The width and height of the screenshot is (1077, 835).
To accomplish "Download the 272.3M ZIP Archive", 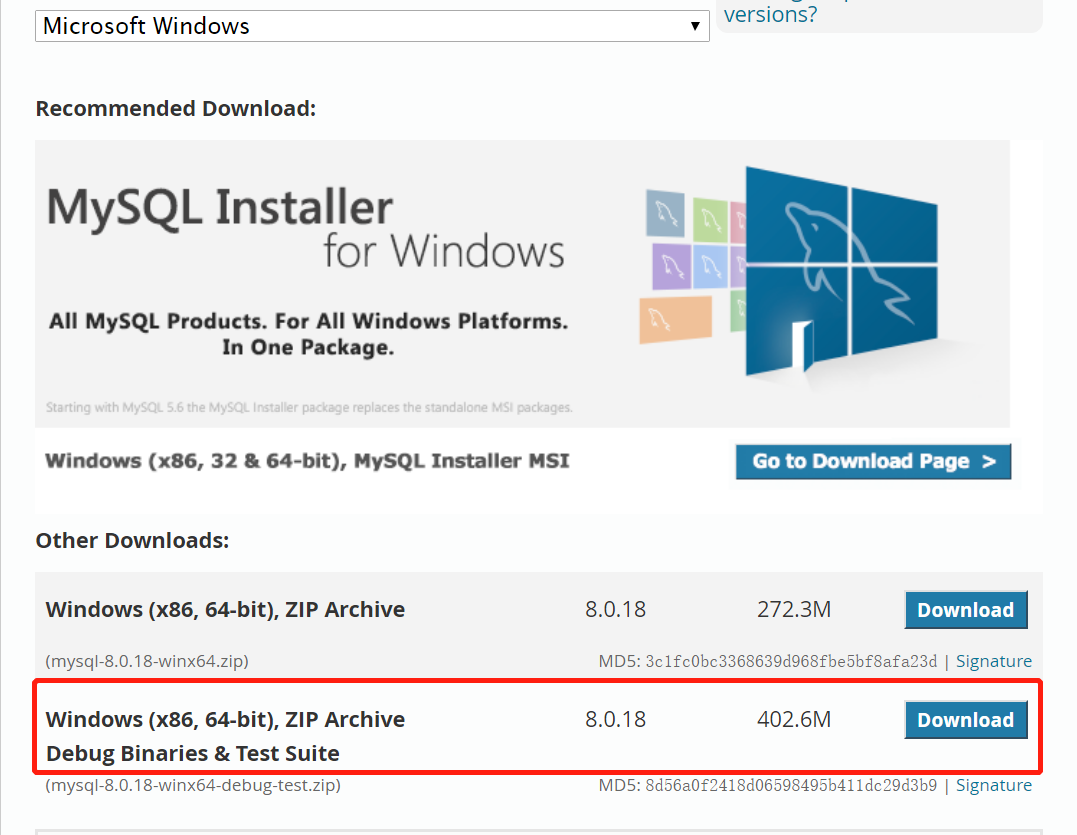I will (966, 610).
